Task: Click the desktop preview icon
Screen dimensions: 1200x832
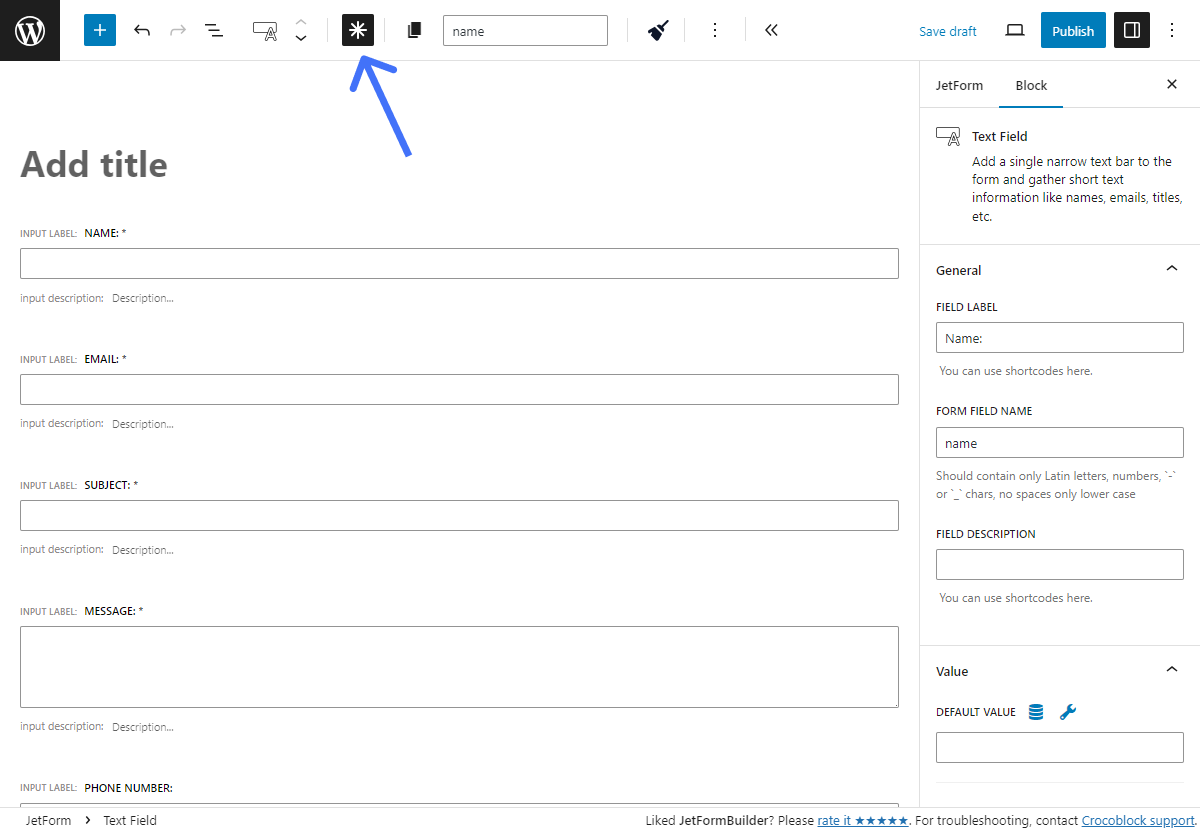Action: click(1014, 30)
